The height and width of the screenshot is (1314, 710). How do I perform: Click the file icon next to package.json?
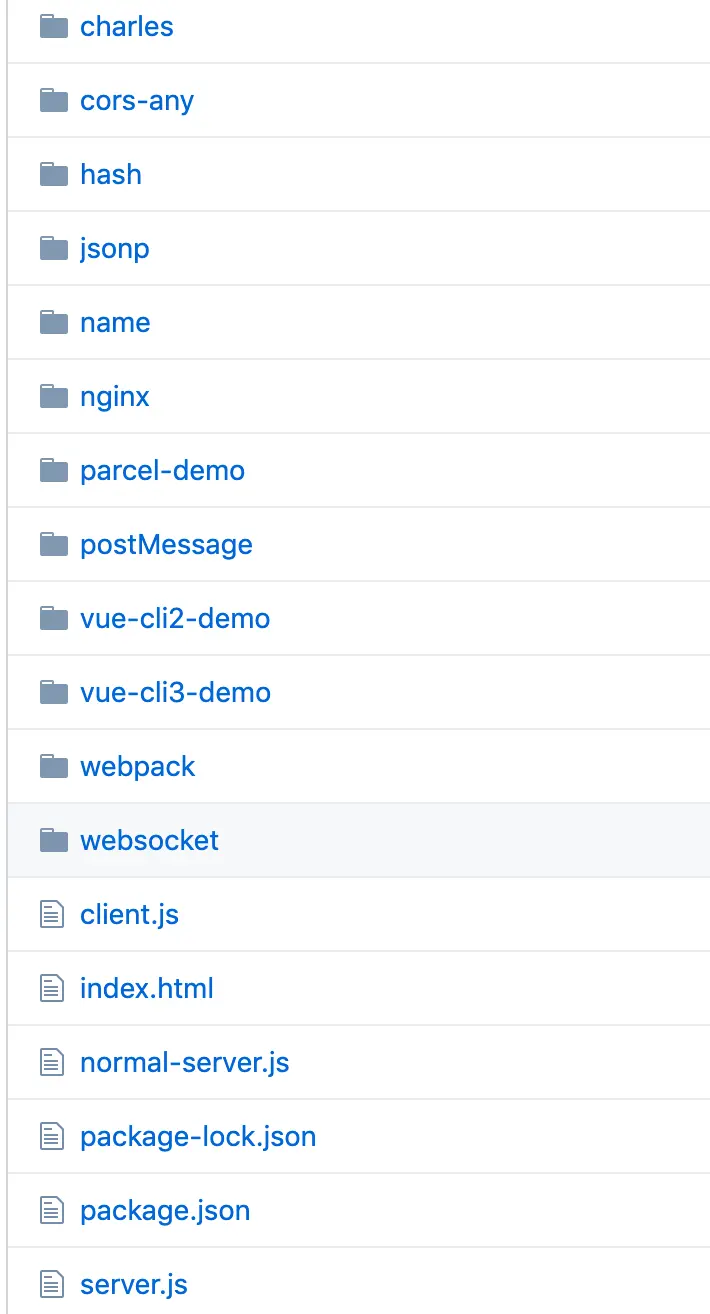tap(52, 1210)
